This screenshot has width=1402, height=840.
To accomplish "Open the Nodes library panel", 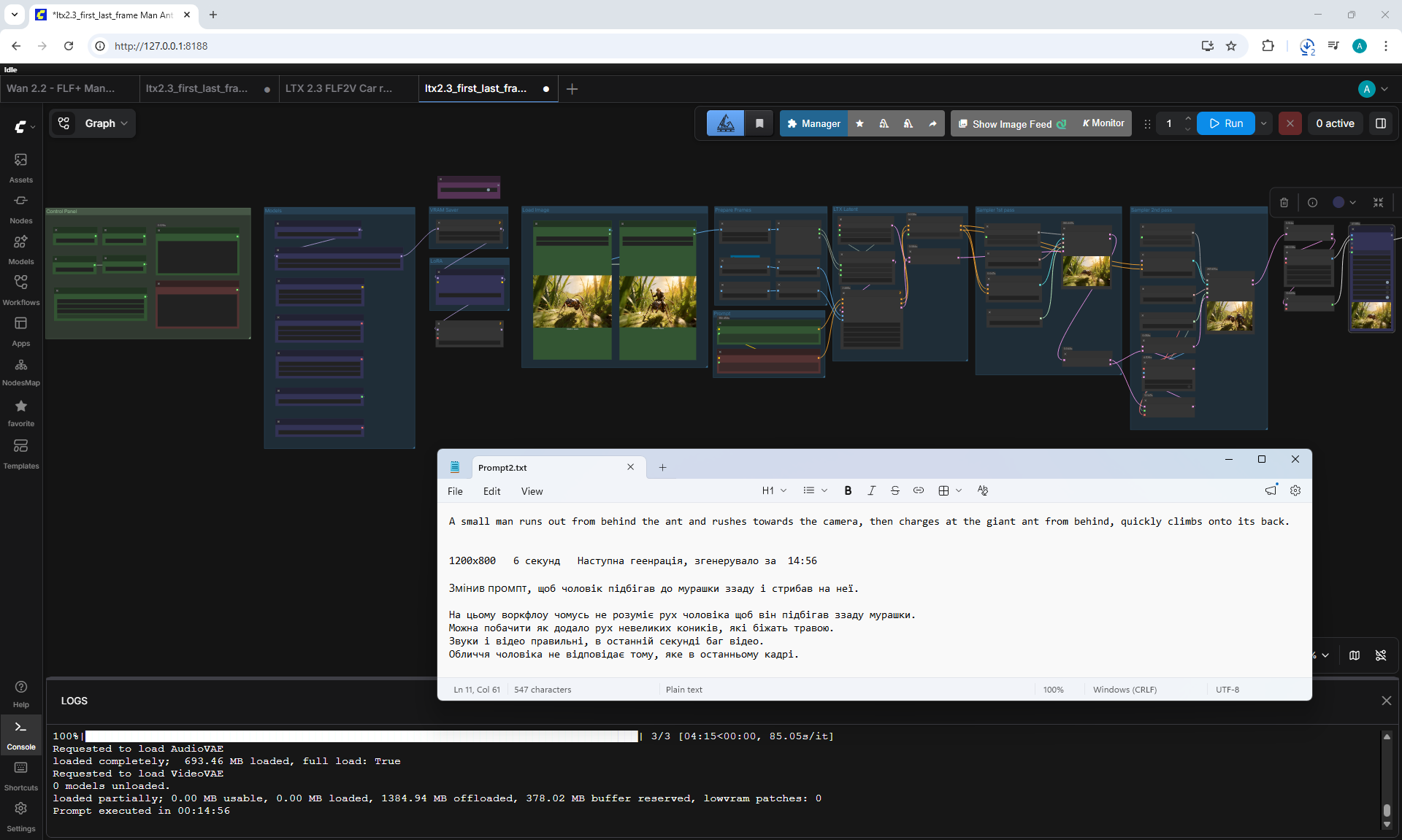I will click(x=20, y=208).
